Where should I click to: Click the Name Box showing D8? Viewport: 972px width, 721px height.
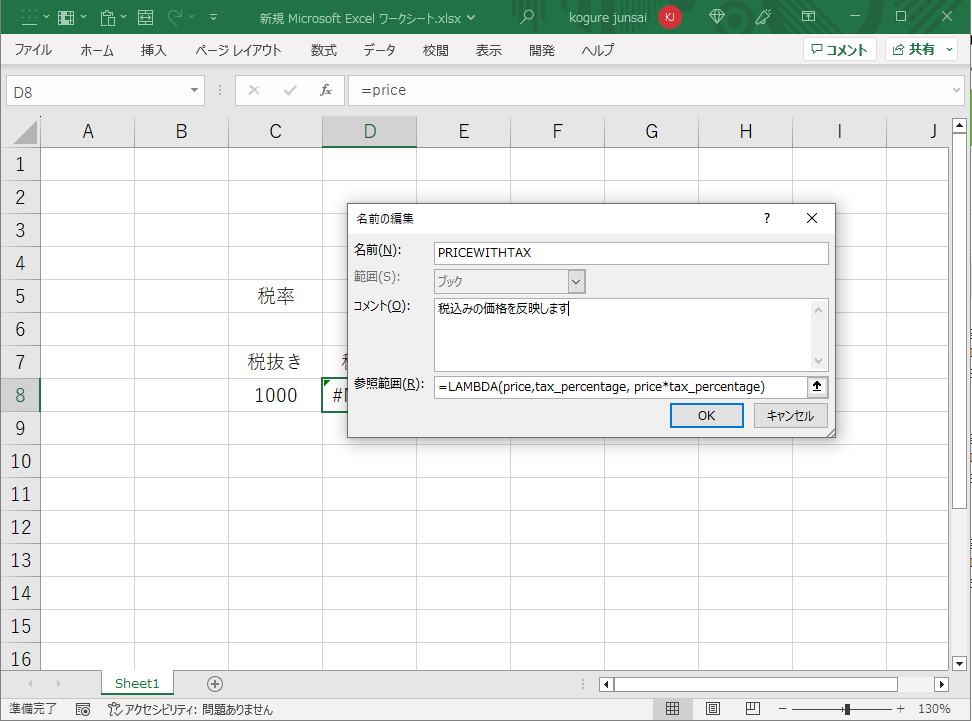pyautogui.click(x=97, y=92)
